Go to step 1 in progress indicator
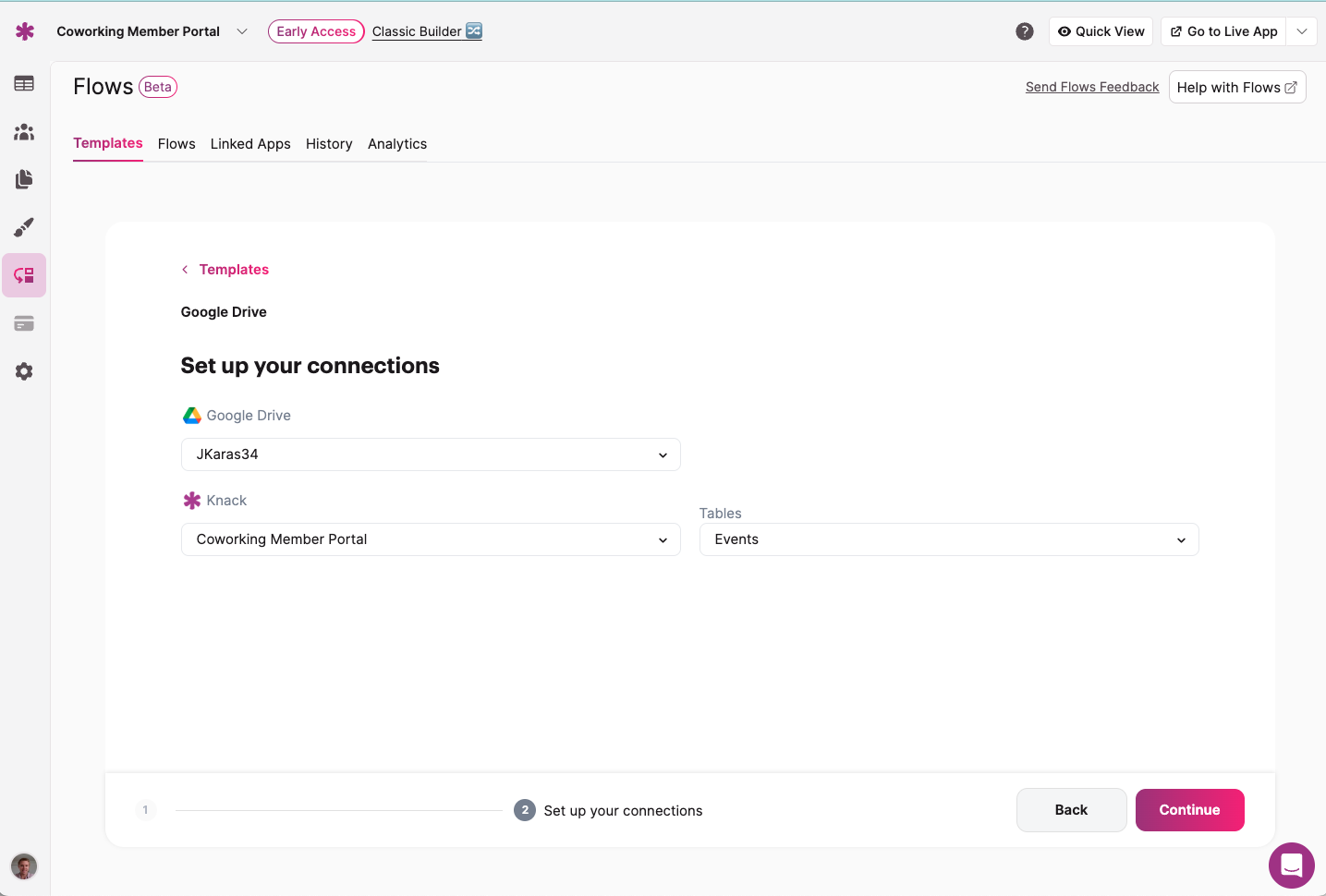Screen dimensions: 1326x896 pos(145,810)
